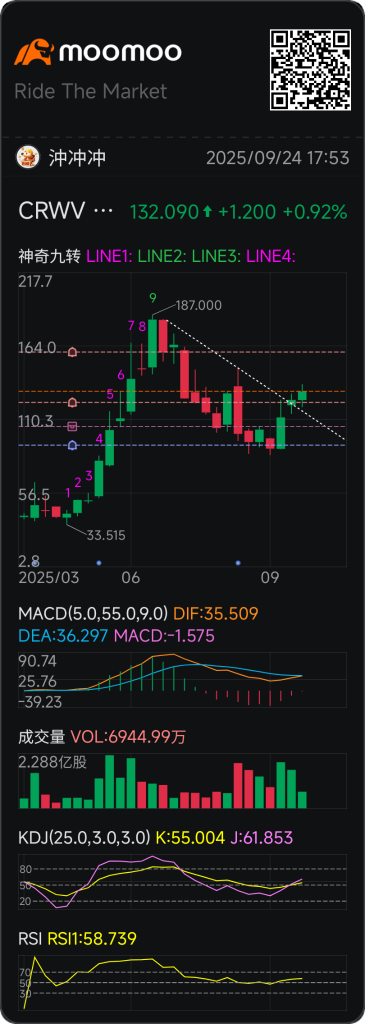Click the blue event dot left of 06

99,562
